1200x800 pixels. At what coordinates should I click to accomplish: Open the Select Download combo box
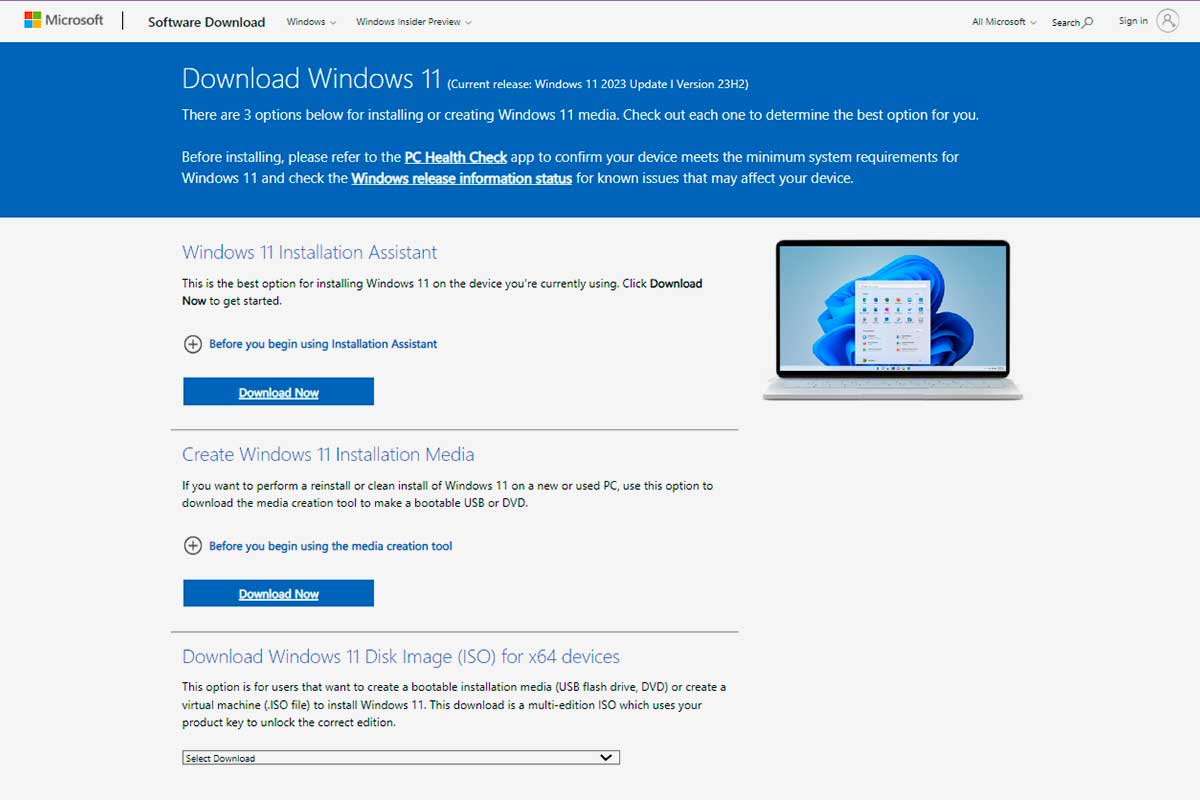(400, 757)
